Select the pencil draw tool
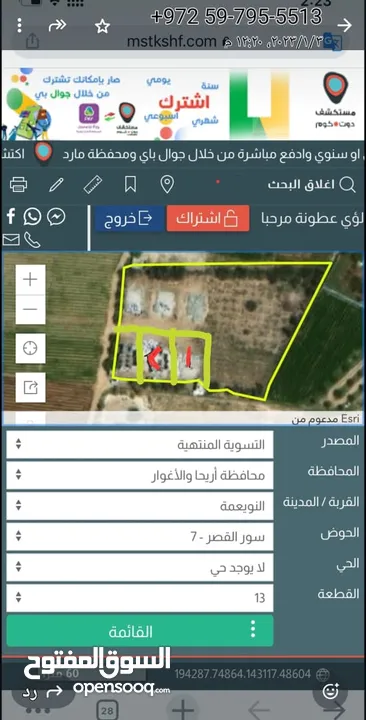This screenshot has height=720, width=366. pos(56,185)
